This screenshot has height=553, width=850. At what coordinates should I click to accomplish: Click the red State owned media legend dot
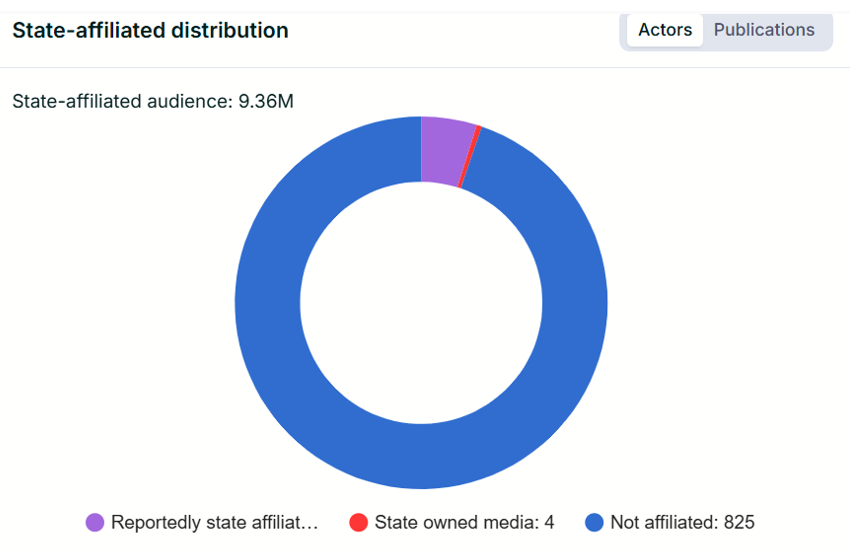358,522
